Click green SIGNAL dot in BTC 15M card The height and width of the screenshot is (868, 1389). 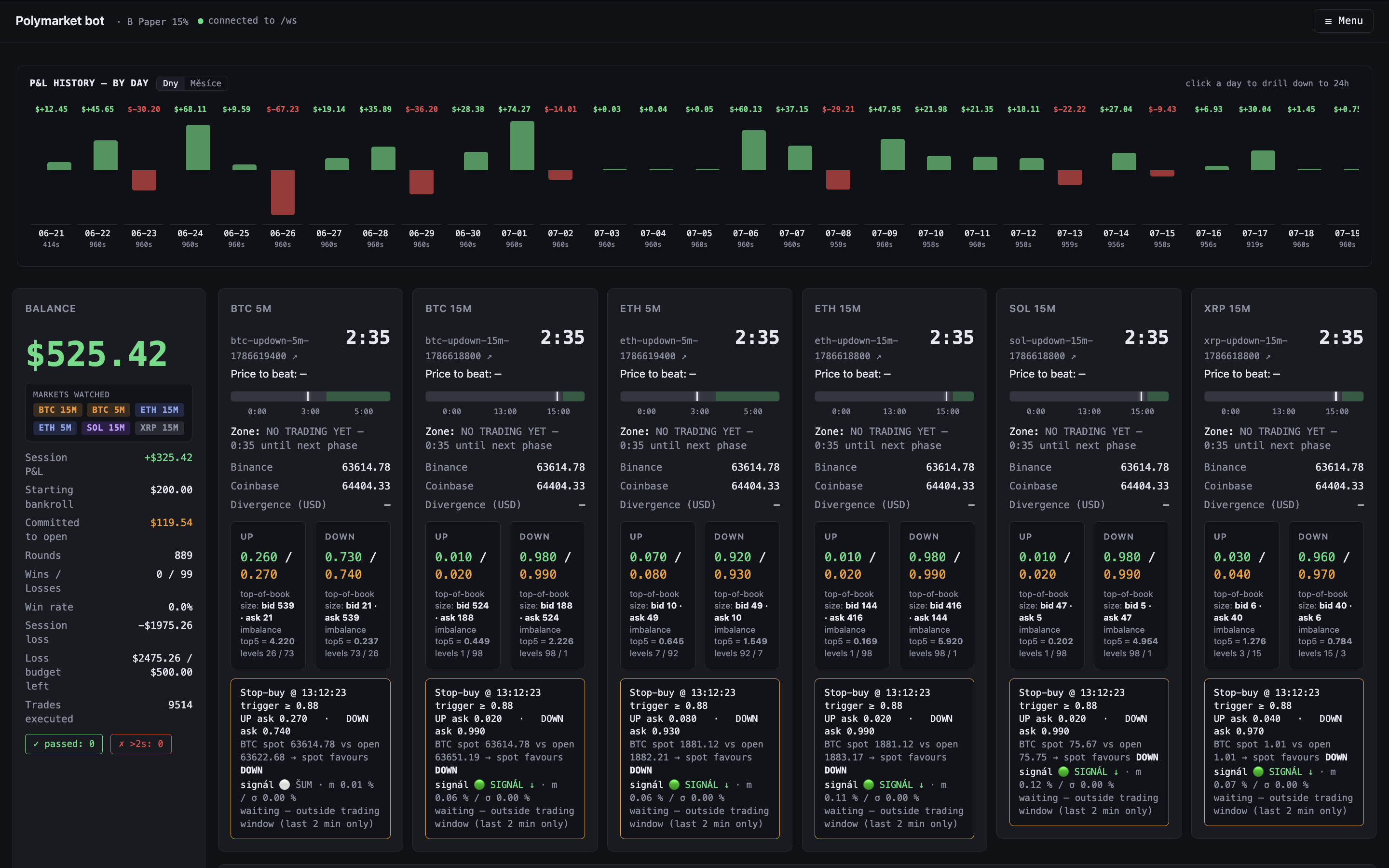pyautogui.click(x=479, y=785)
